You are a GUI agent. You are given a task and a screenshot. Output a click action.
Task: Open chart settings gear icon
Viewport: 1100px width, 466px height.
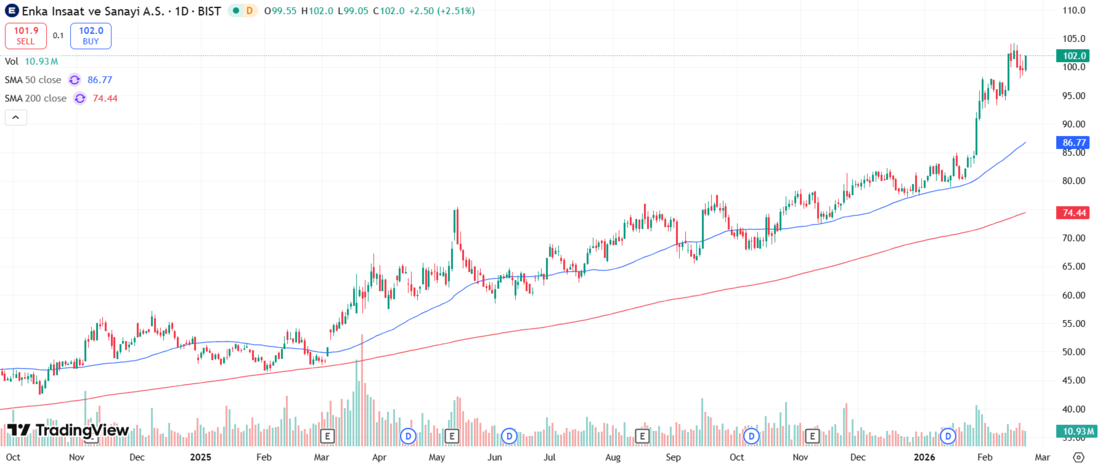coord(1077,457)
